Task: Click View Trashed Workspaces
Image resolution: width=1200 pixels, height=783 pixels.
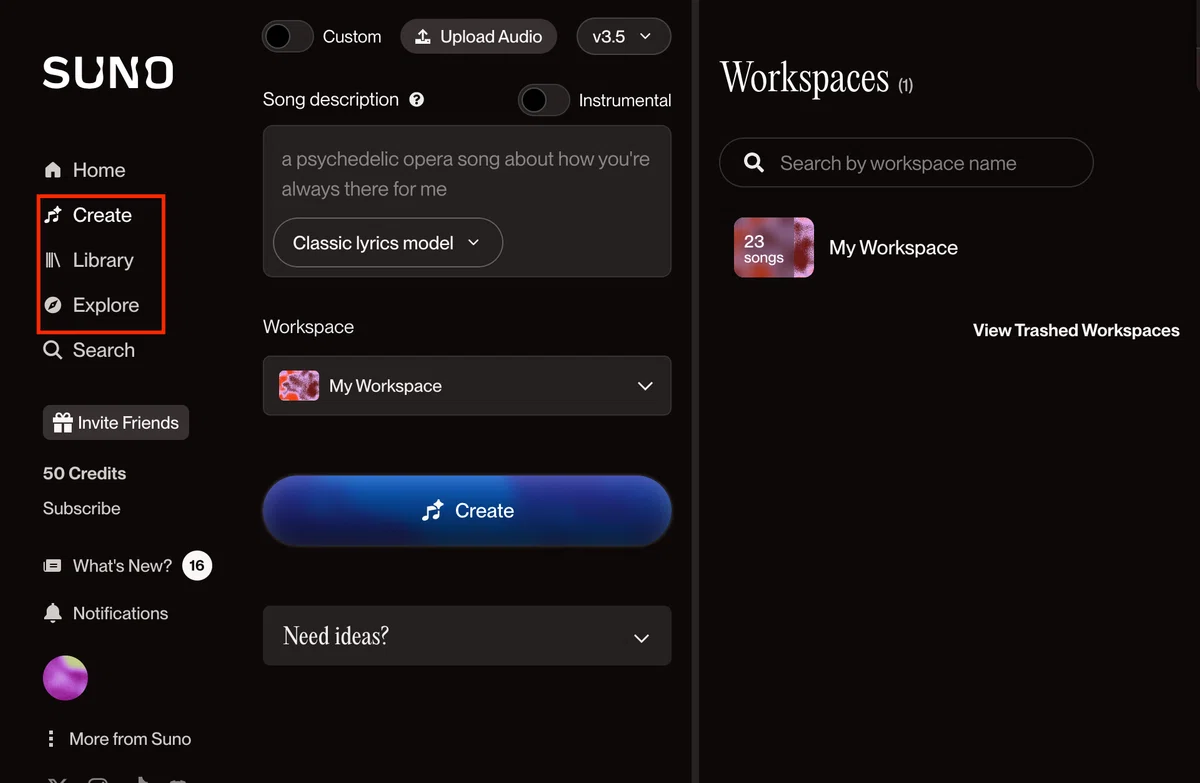Action: [1076, 330]
